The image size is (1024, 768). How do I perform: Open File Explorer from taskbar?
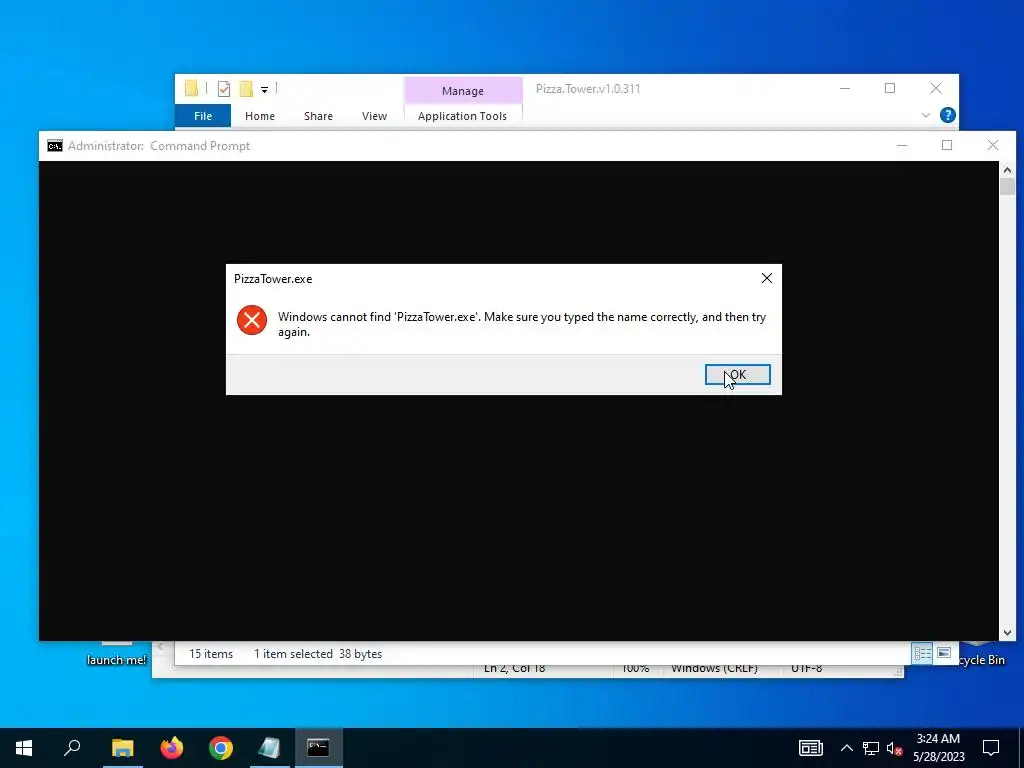pos(122,748)
